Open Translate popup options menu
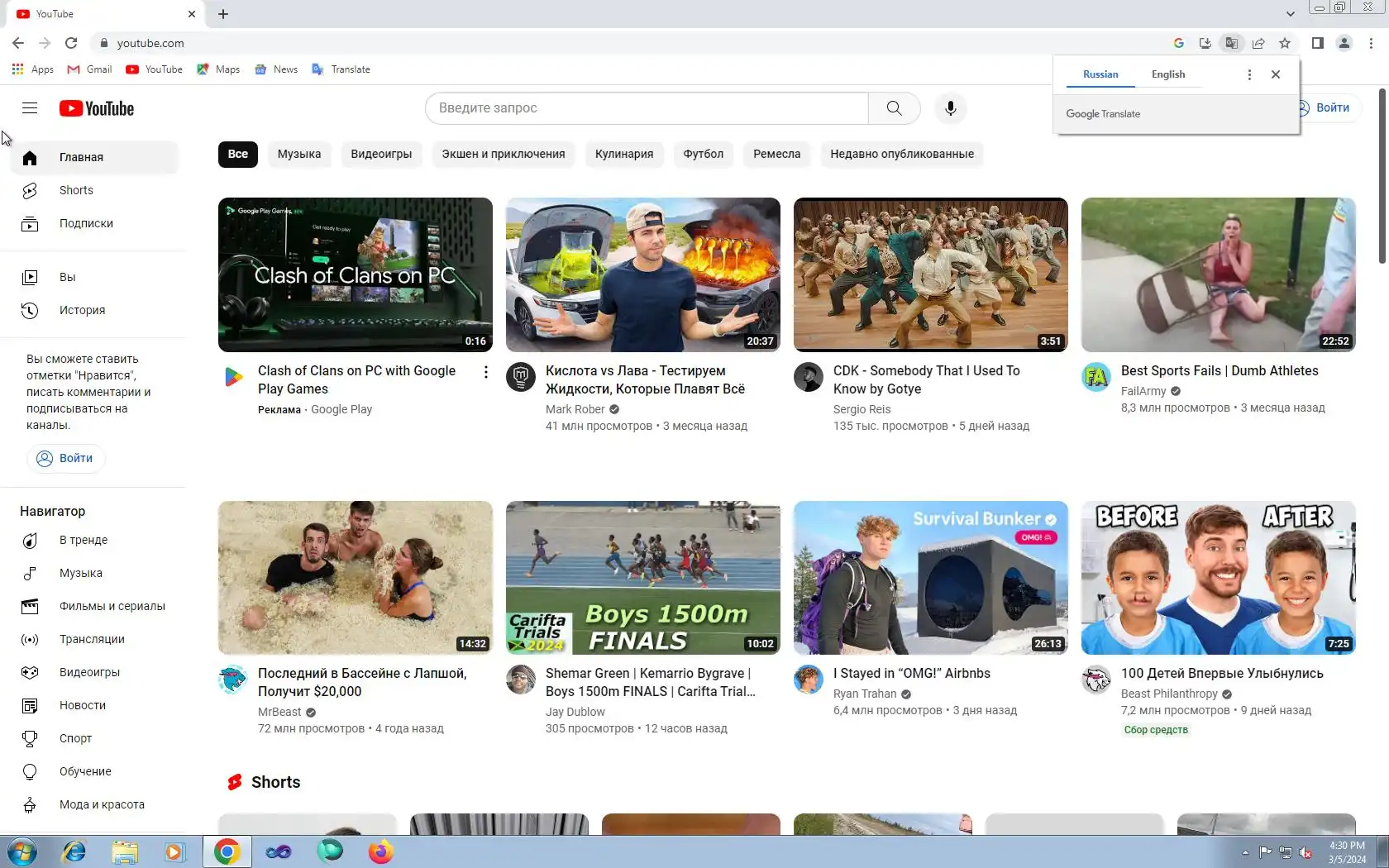 click(1249, 74)
